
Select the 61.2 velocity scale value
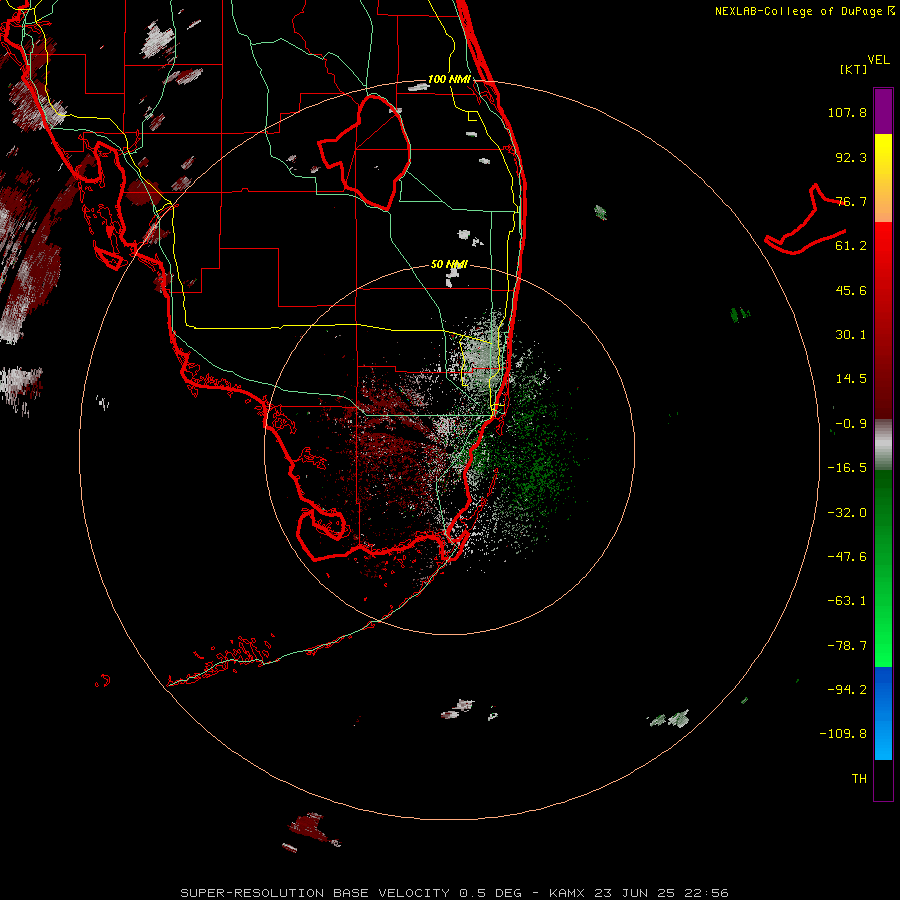tap(851, 246)
